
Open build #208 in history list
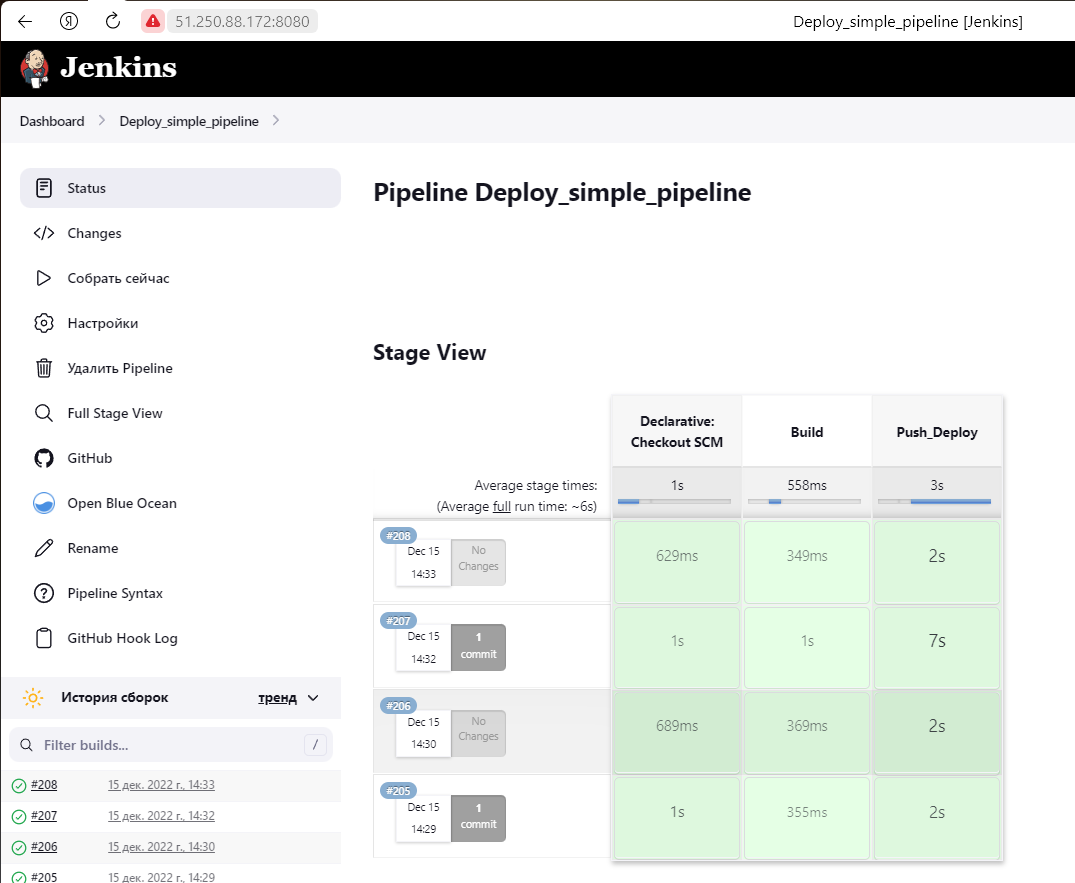click(44, 785)
